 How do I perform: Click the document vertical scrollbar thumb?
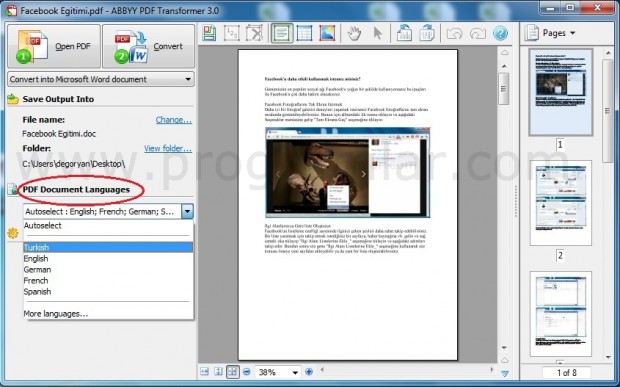click(504, 89)
